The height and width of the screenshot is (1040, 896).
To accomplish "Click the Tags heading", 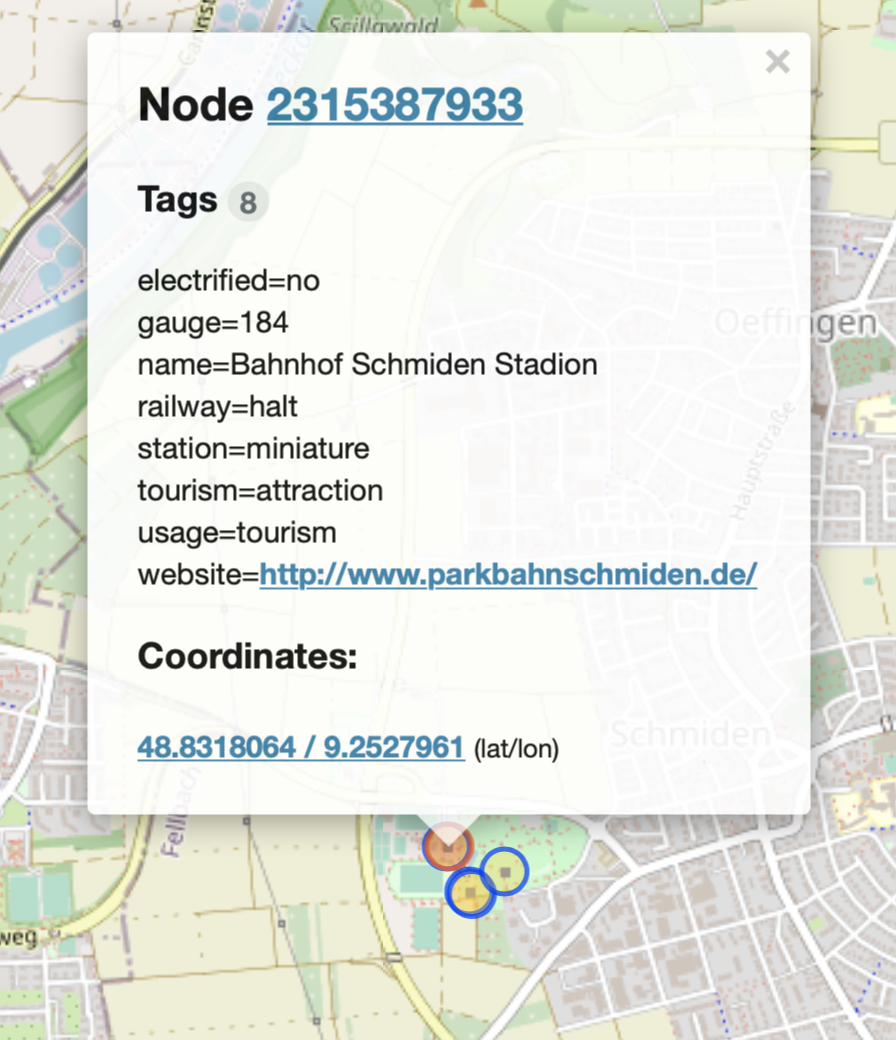I will (x=177, y=200).
